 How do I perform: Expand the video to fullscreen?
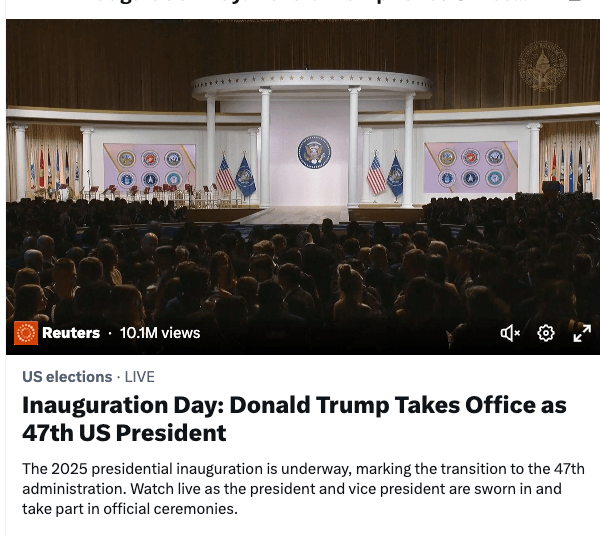pyautogui.click(x=582, y=333)
